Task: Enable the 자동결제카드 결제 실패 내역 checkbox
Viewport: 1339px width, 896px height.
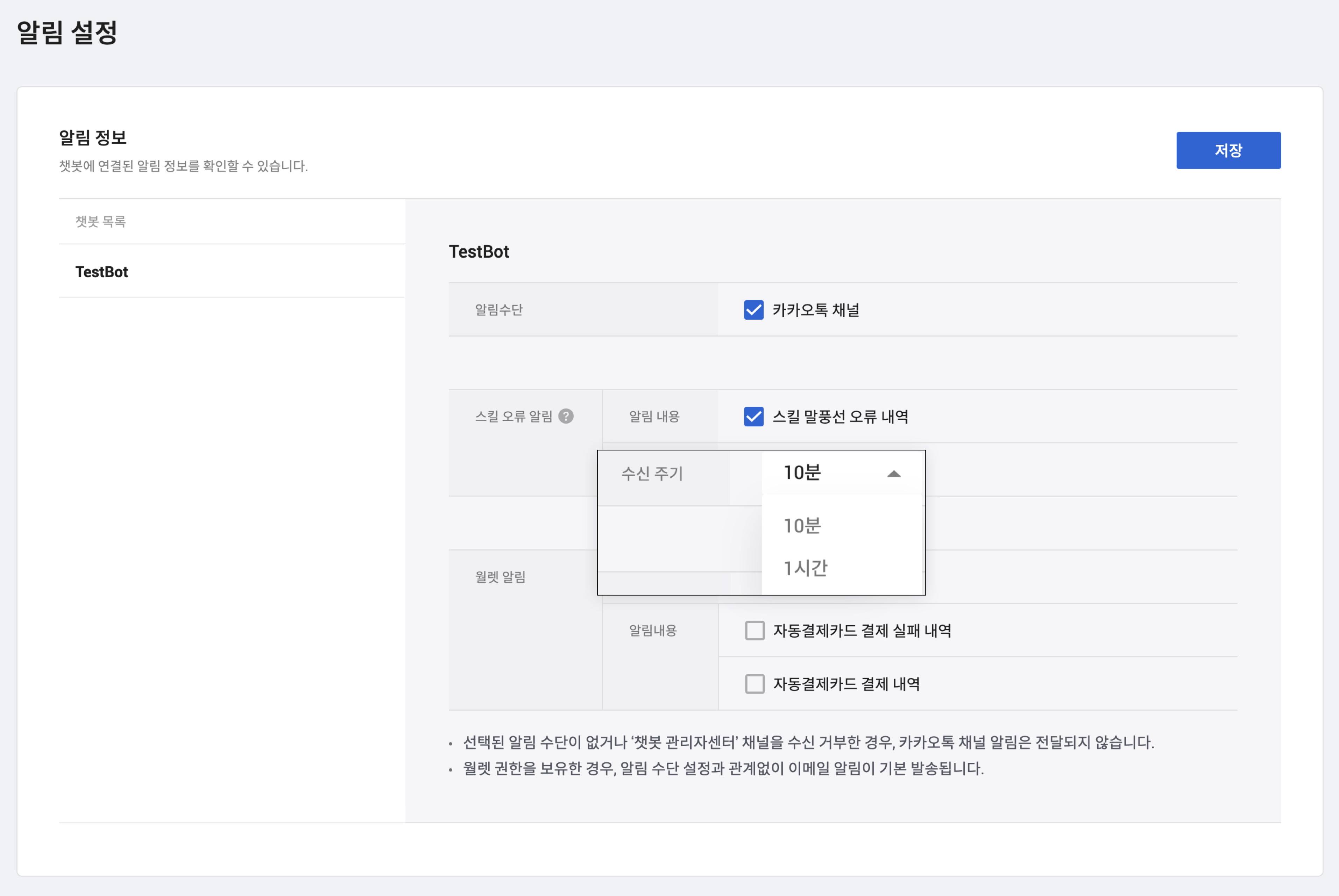Action: pos(754,630)
